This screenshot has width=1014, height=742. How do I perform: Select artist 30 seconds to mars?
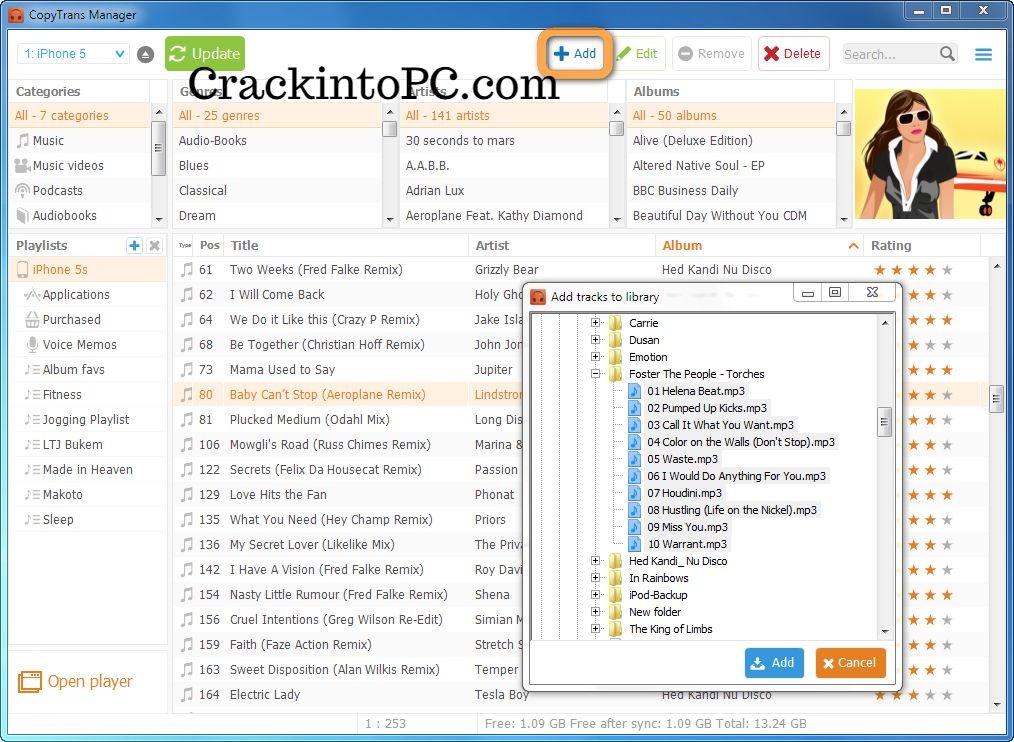[x=504, y=140]
